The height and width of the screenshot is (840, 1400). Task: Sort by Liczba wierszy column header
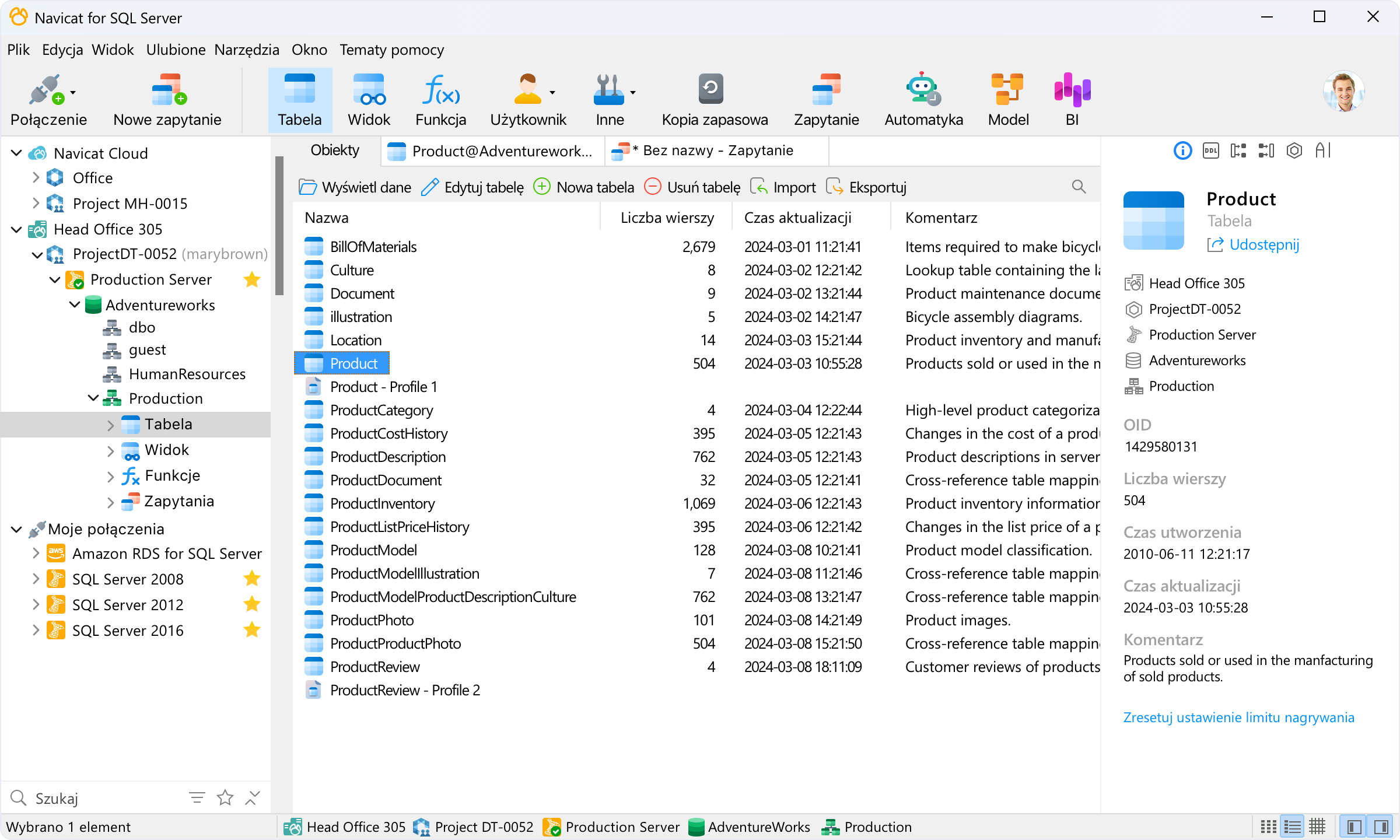667,218
